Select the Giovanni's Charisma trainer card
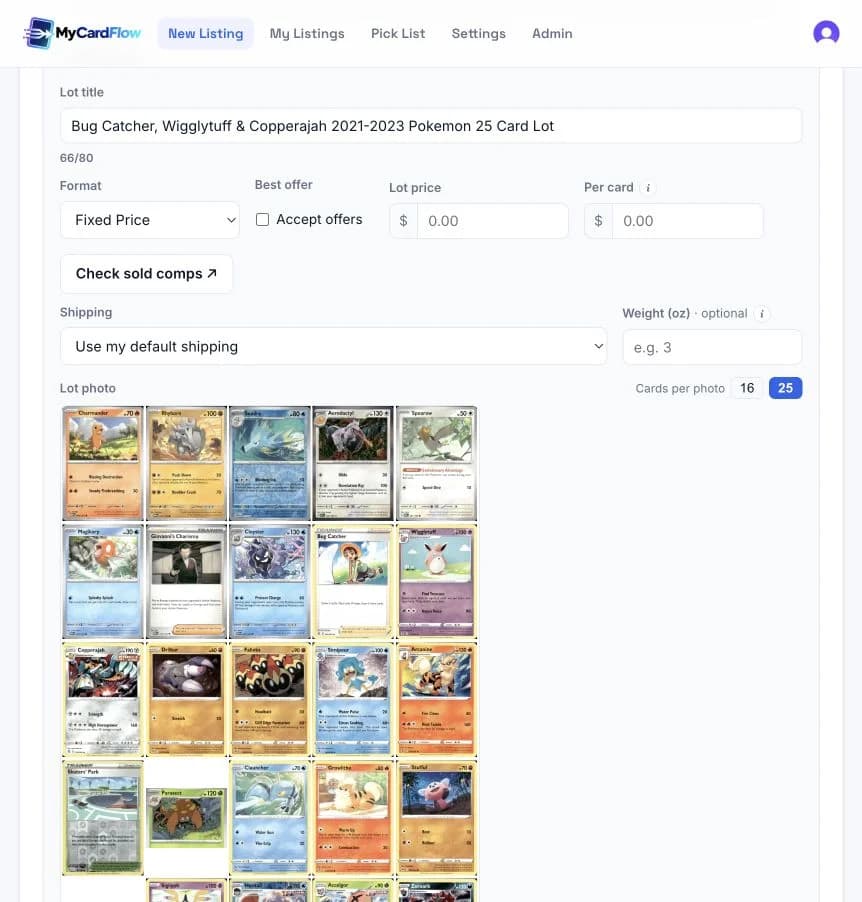 186,581
